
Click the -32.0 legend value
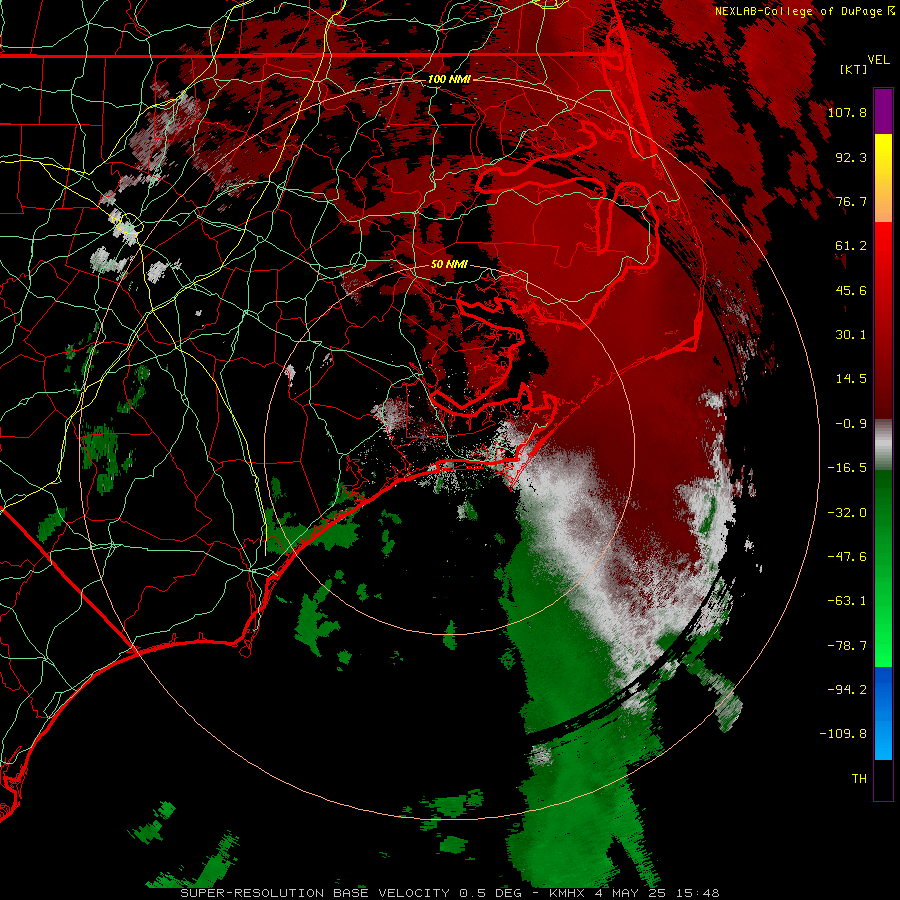coord(847,513)
